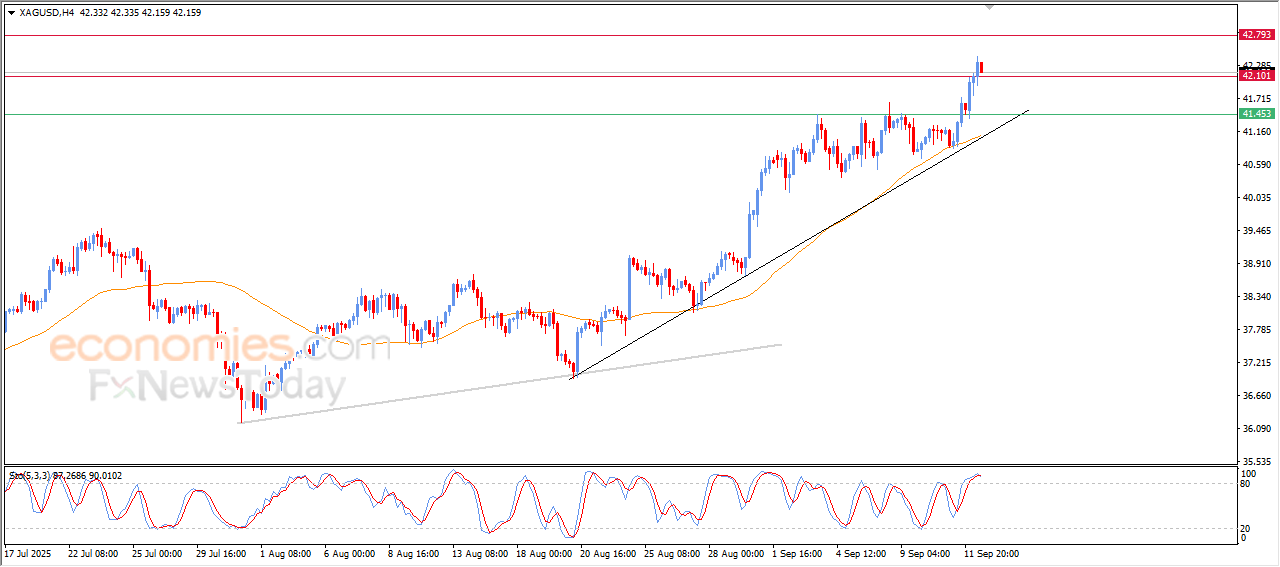The width and height of the screenshot is (1280, 567).
Task: Click the 36.660 price axis value
Action: pyautogui.click(x=1256, y=396)
